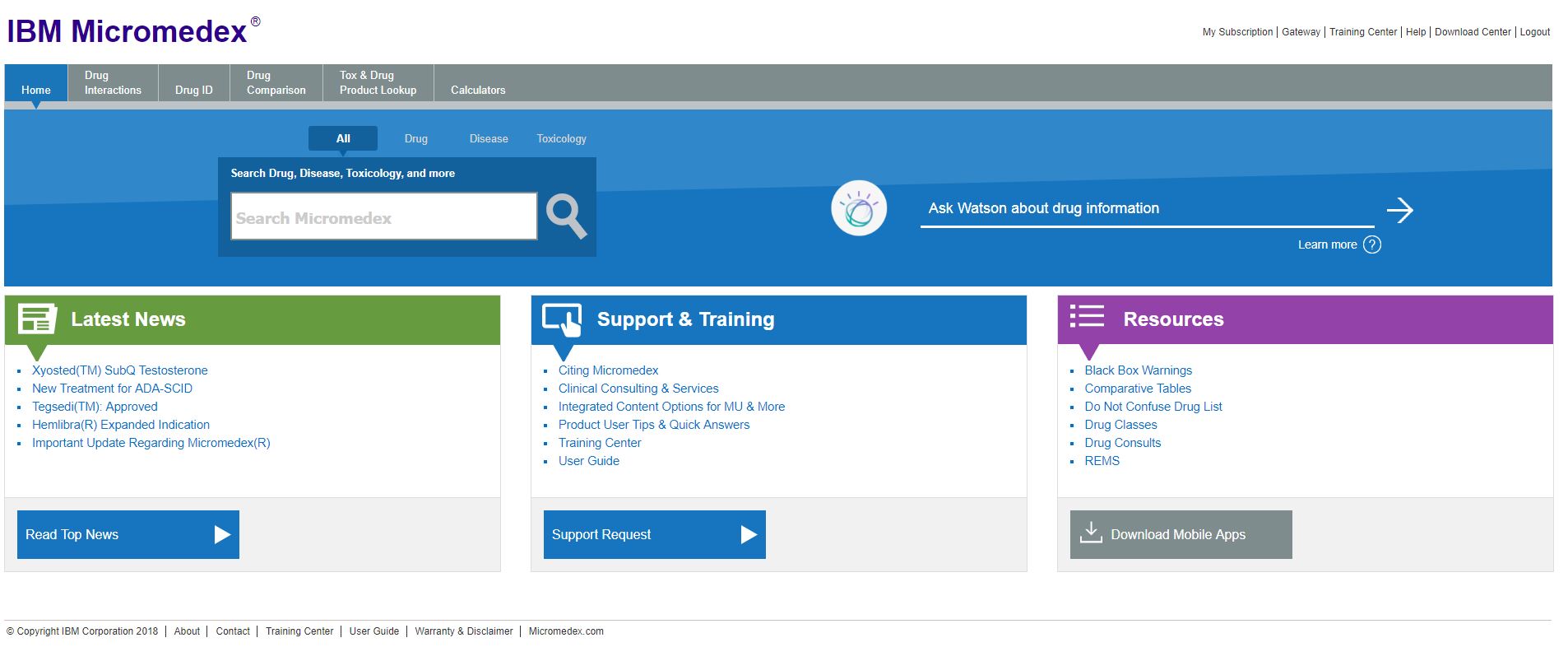The image size is (1568, 661).
Task: Open the Help link
Action: (1416, 32)
